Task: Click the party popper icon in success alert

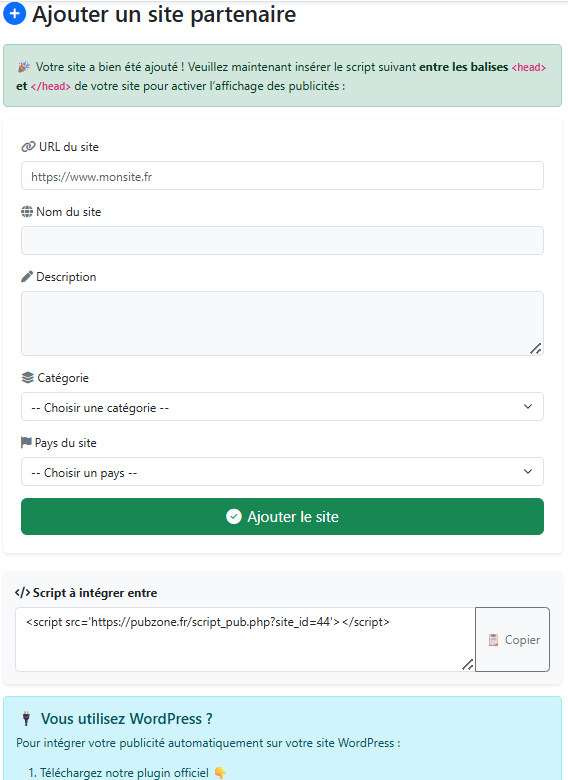Action: click(x=23, y=67)
